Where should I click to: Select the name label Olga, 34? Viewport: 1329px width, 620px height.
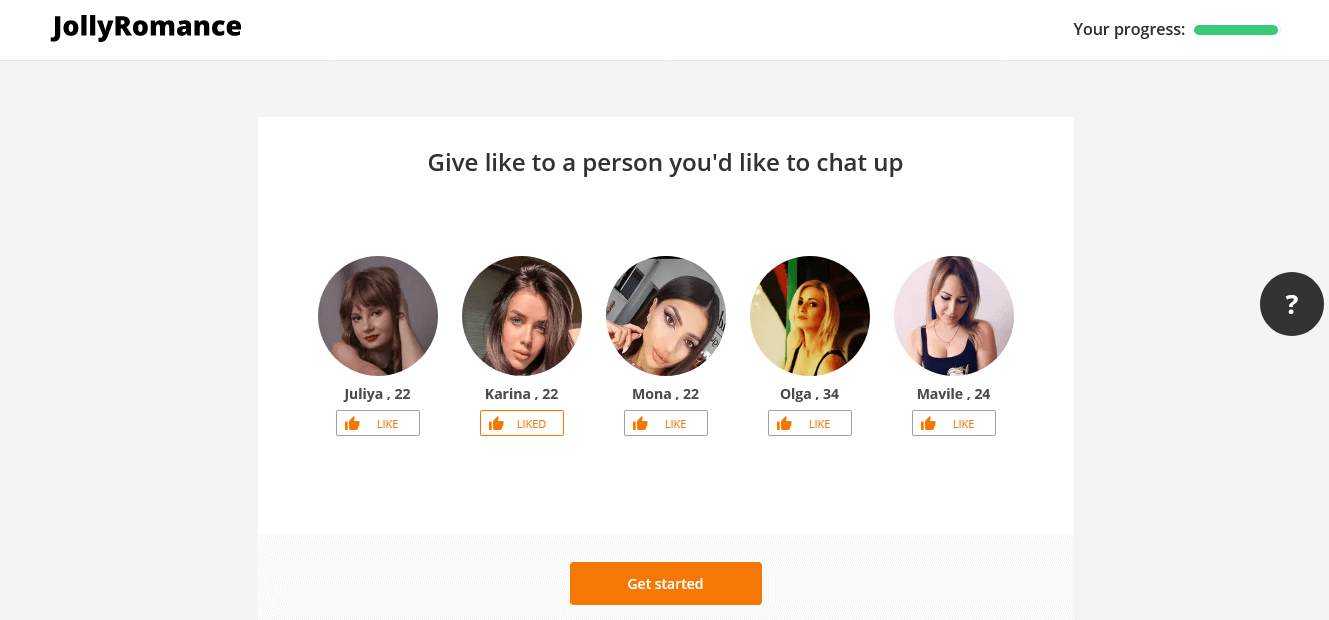pos(810,394)
